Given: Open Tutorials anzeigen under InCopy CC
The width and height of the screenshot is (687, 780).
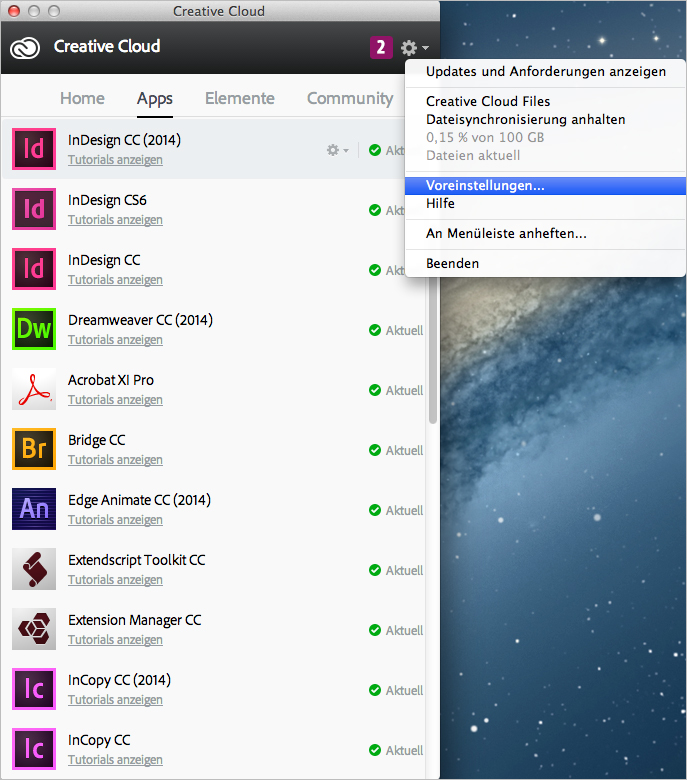Looking at the screenshot, I should [x=115, y=760].
